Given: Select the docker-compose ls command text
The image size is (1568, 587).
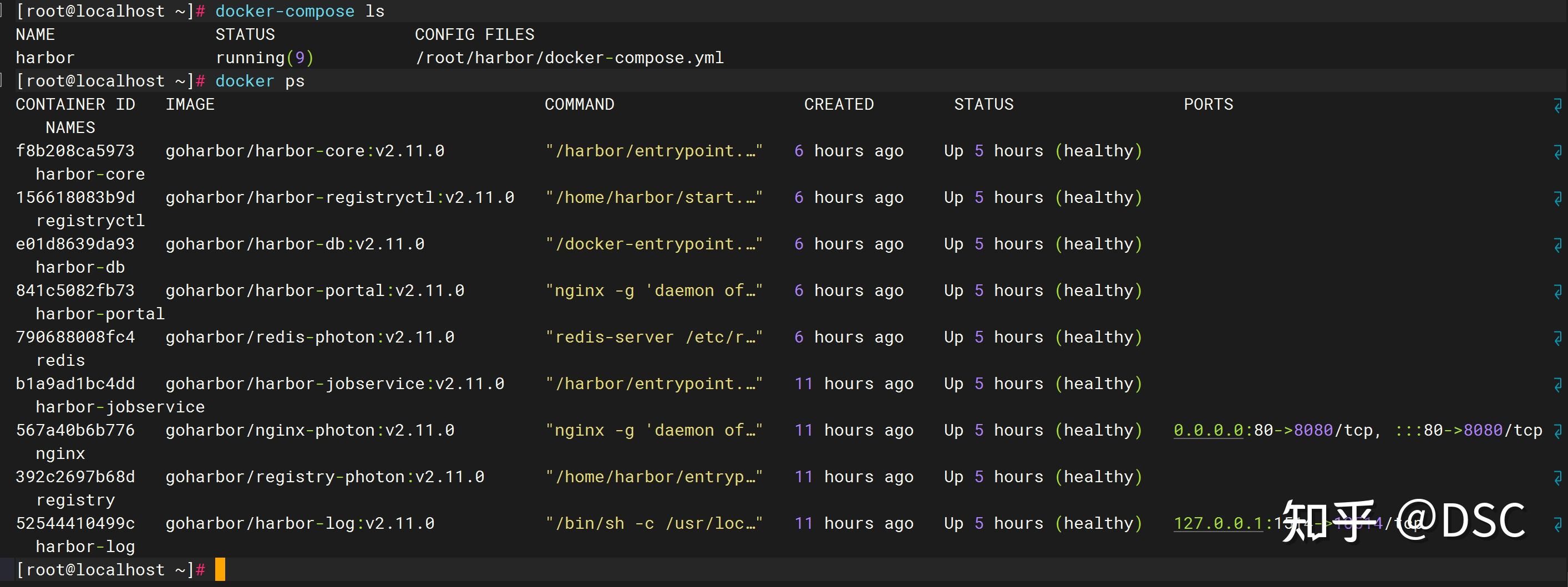Looking at the screenshot, I should 301,11.
